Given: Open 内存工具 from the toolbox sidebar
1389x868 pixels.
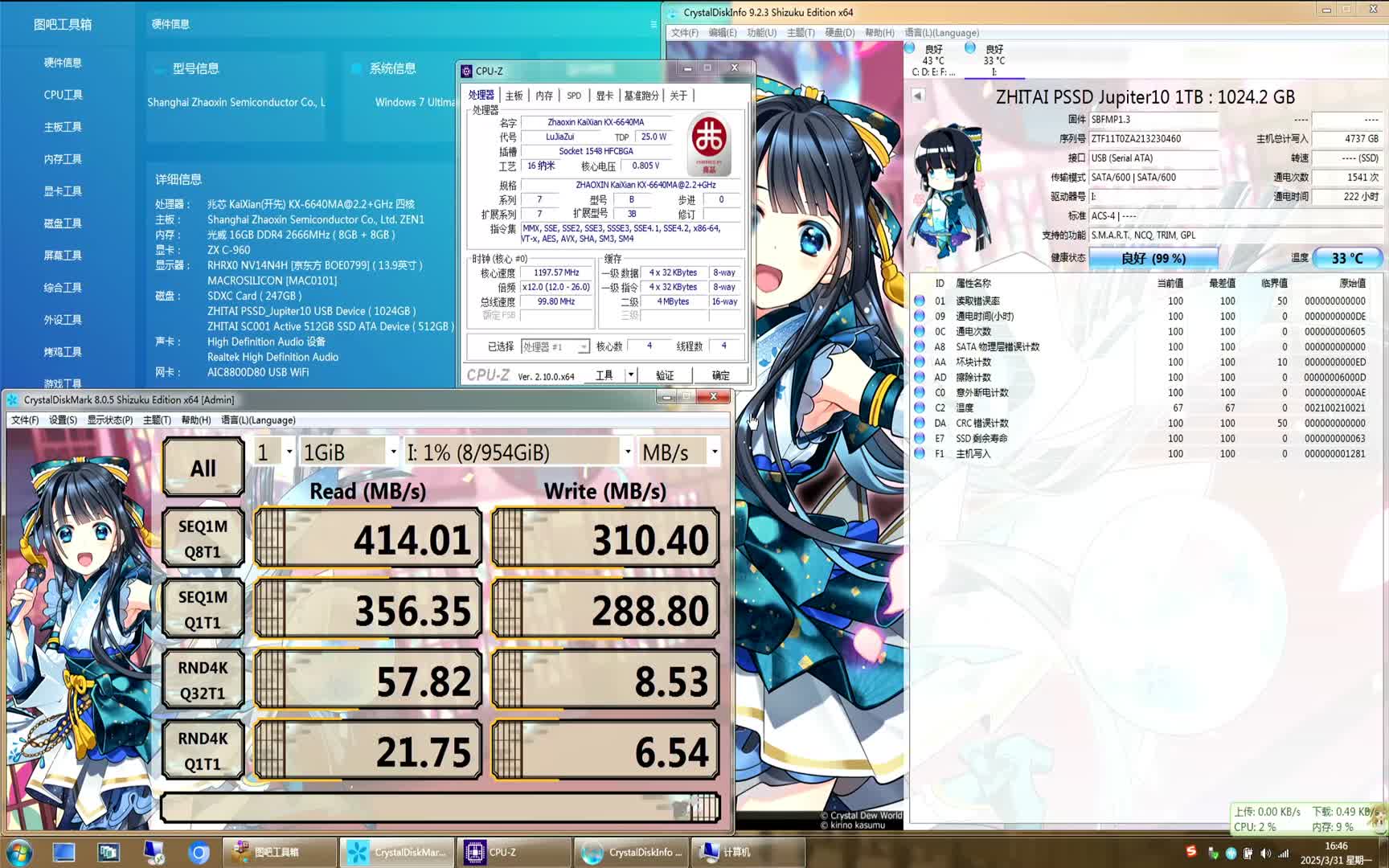Looking at the screenshot, I should [63, 158].
